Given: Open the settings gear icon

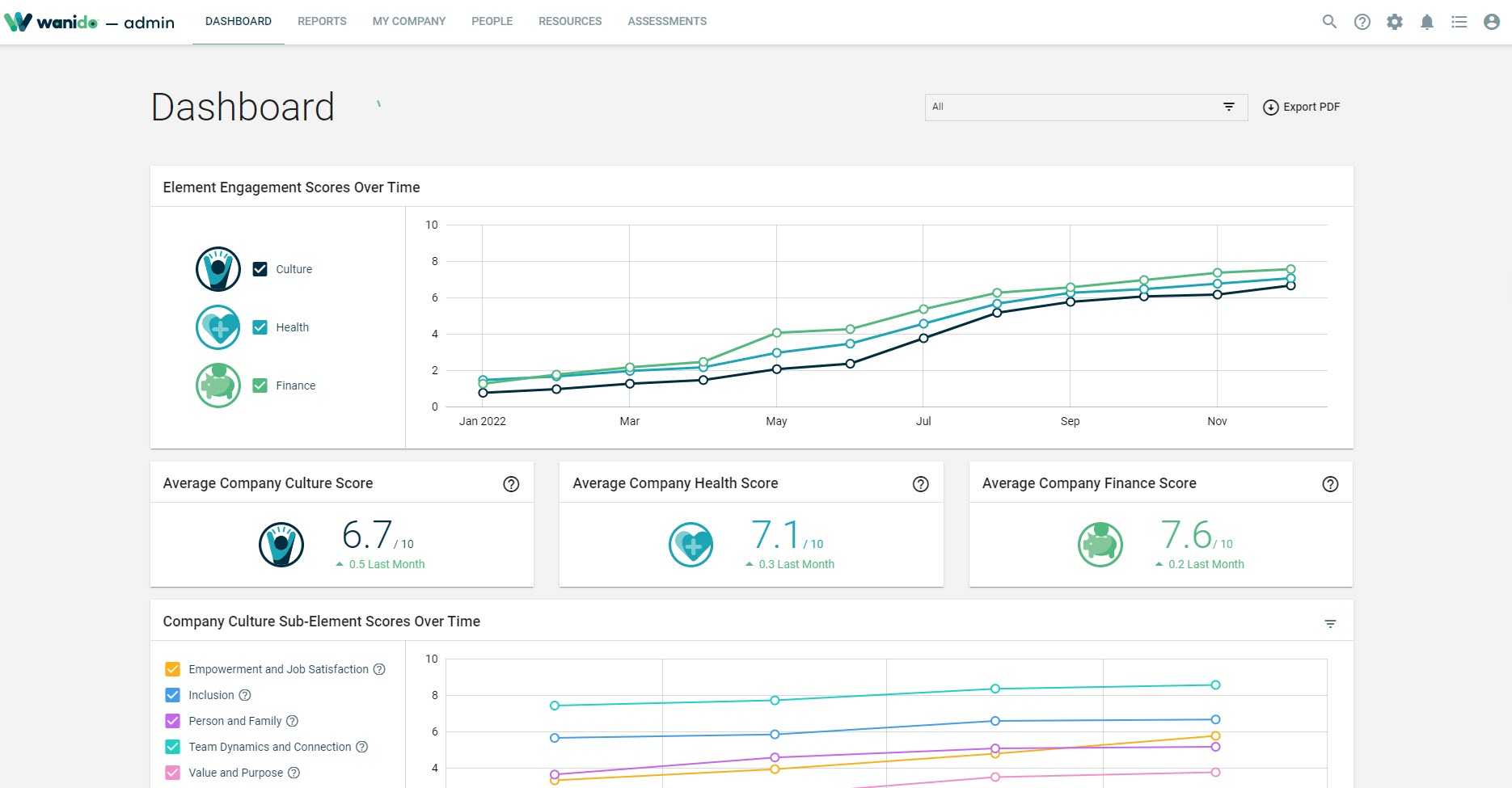Looking at the screenshot, I should click(1394, 21).
